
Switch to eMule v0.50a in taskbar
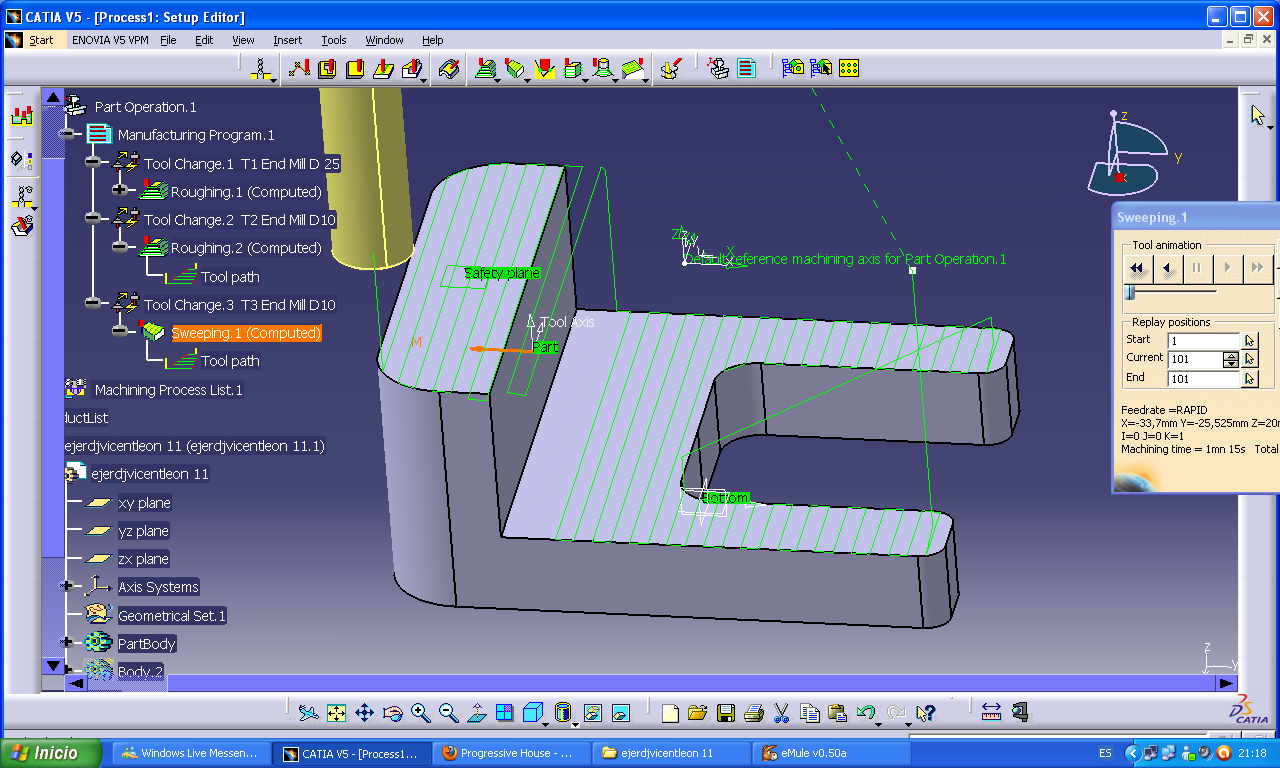click(x=831, y=753)
